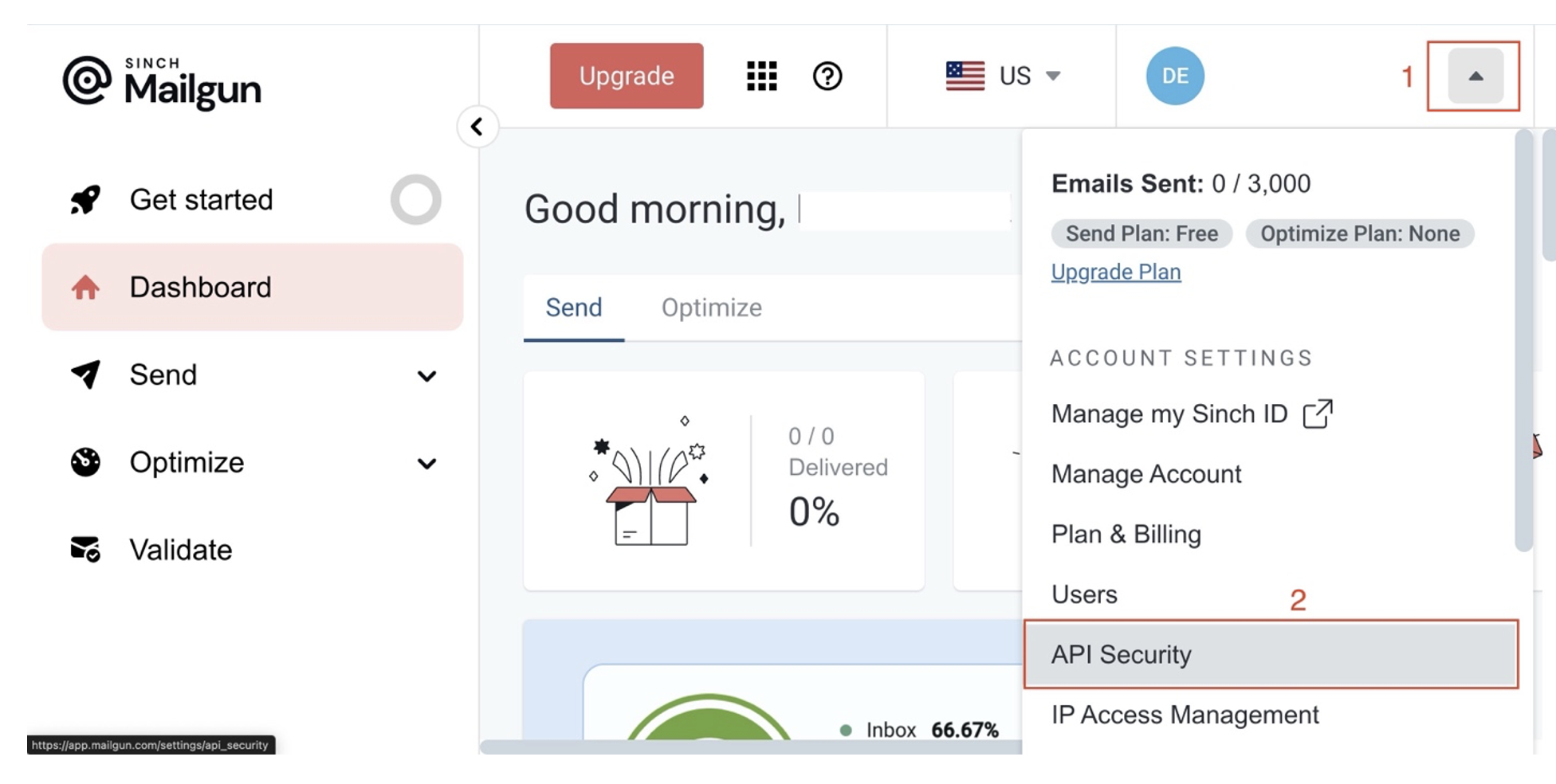This screenshot has width=1556, height=784.
Task: Click the horizontal scrollbar at page bottom
Action: (750, 747)
